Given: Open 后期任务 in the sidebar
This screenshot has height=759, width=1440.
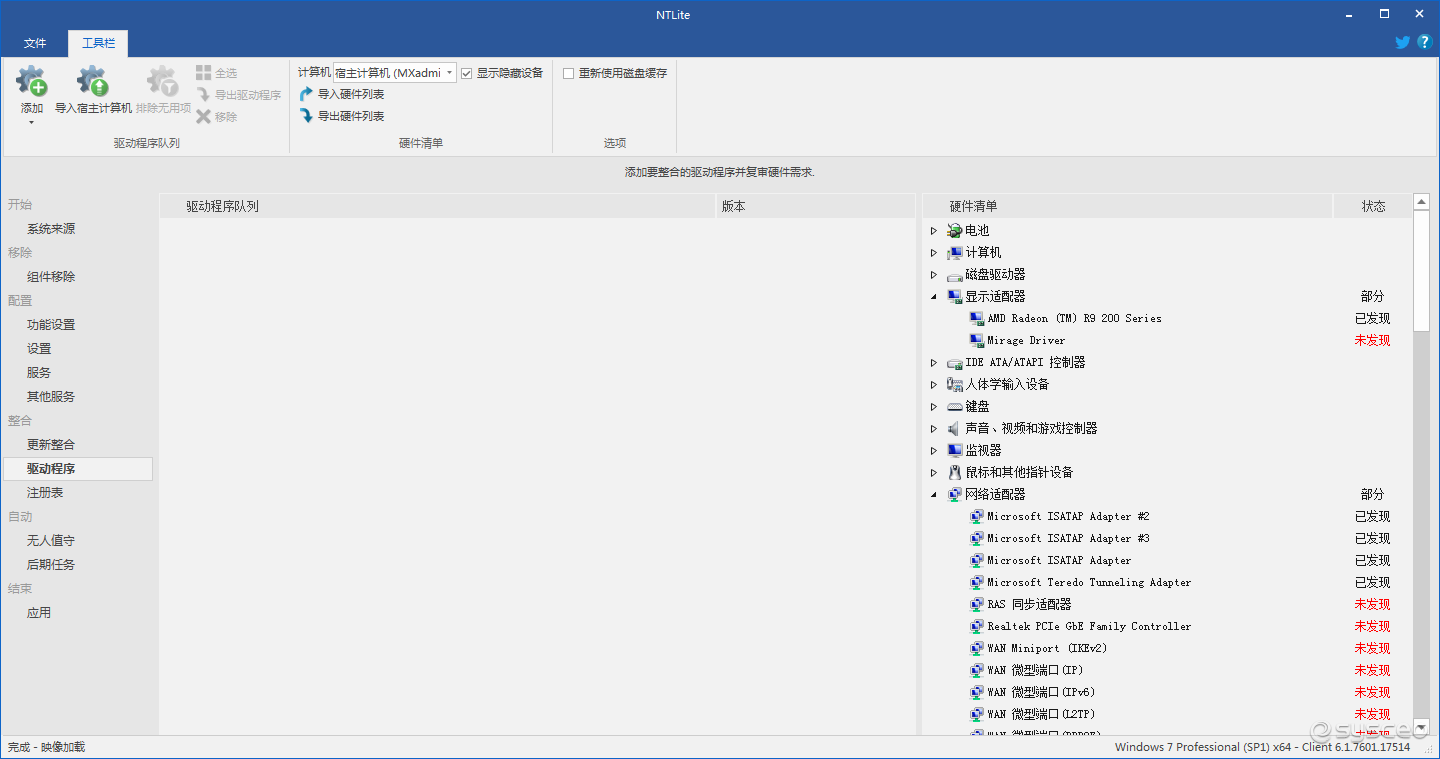Looking at the screenshot, I should (x=51, y=565).
